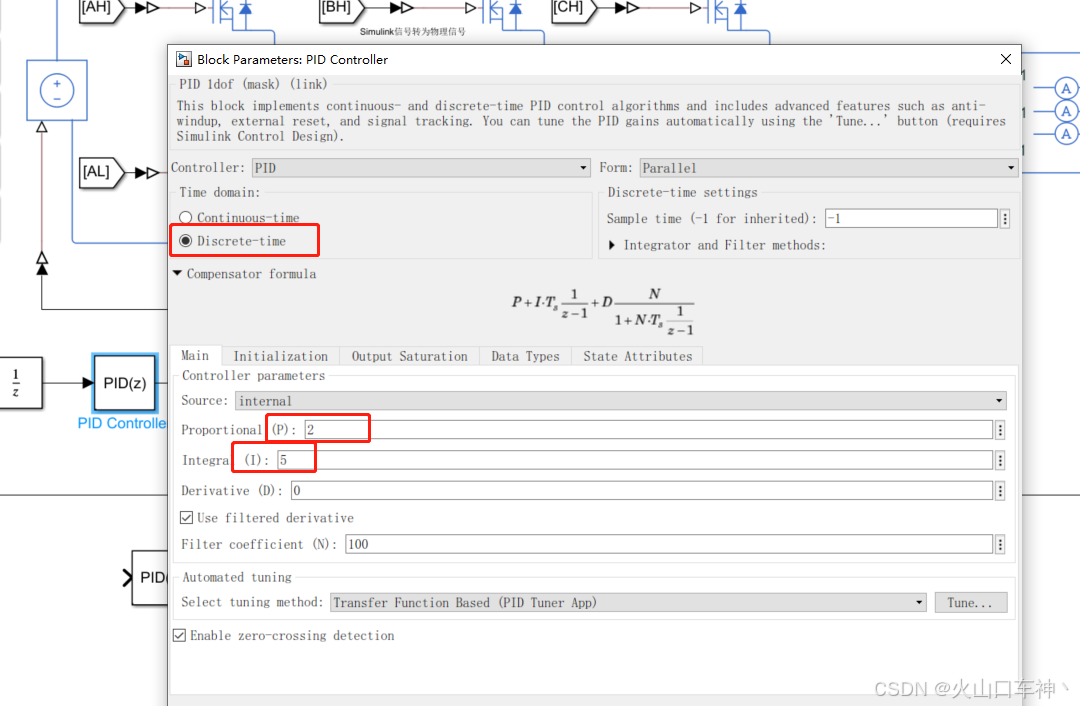The height and width of the screenshot is (706, 1080).
Task: Click the Simulink signal conversion annotation text
Action: [413, 32]
